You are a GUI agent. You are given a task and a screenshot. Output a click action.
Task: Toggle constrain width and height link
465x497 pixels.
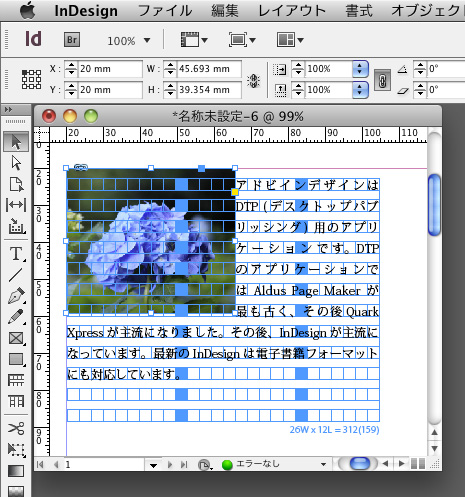253,81
